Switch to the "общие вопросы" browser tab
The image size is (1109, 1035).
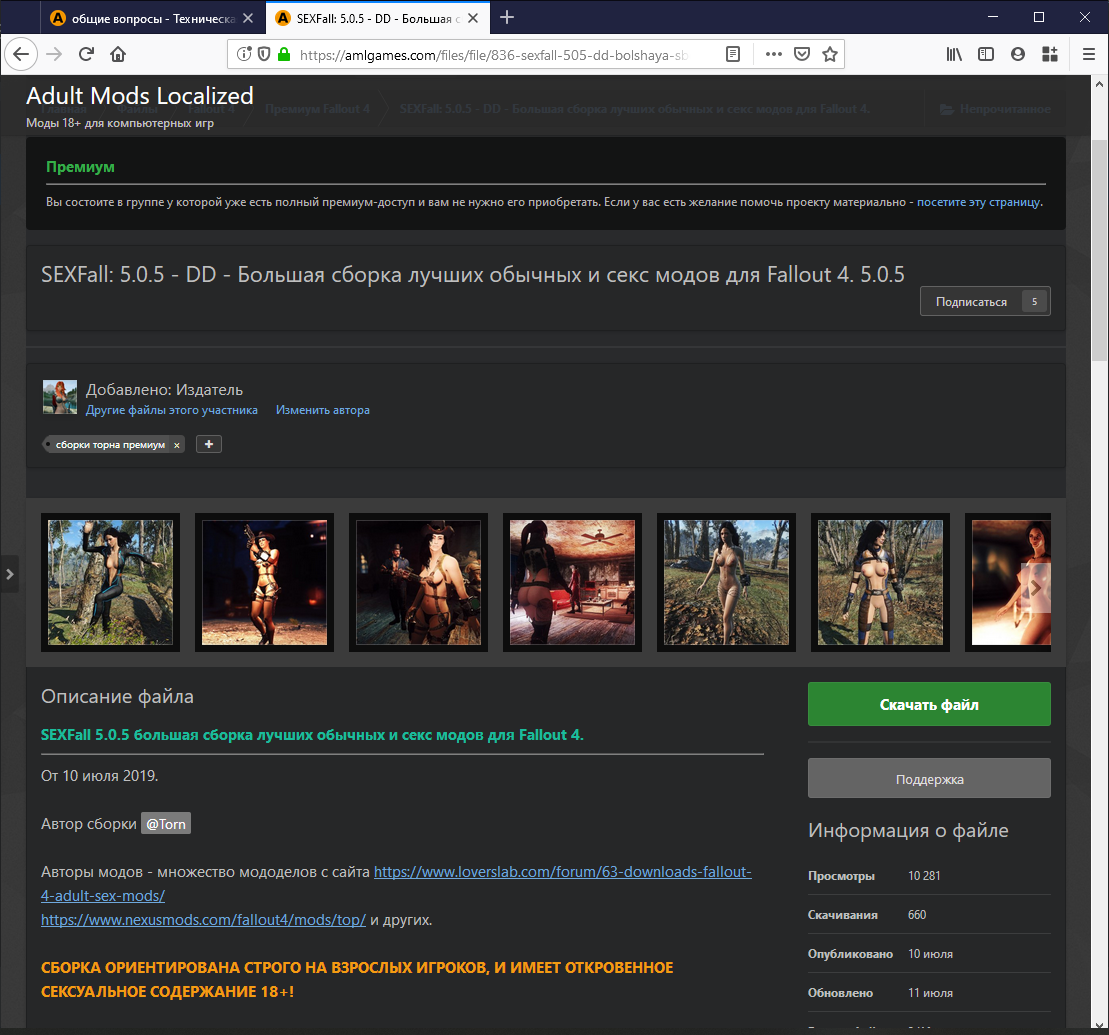(150, 17)
